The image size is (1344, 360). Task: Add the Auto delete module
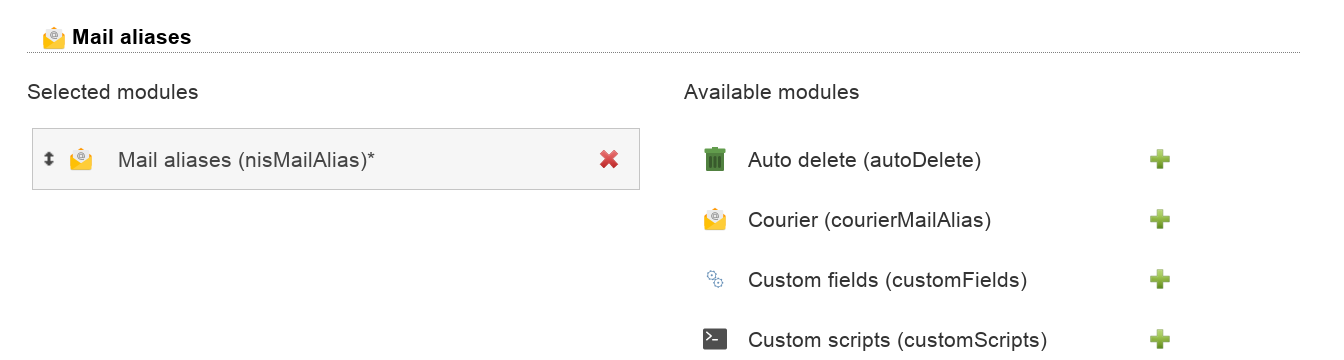tap(1160, 159)
